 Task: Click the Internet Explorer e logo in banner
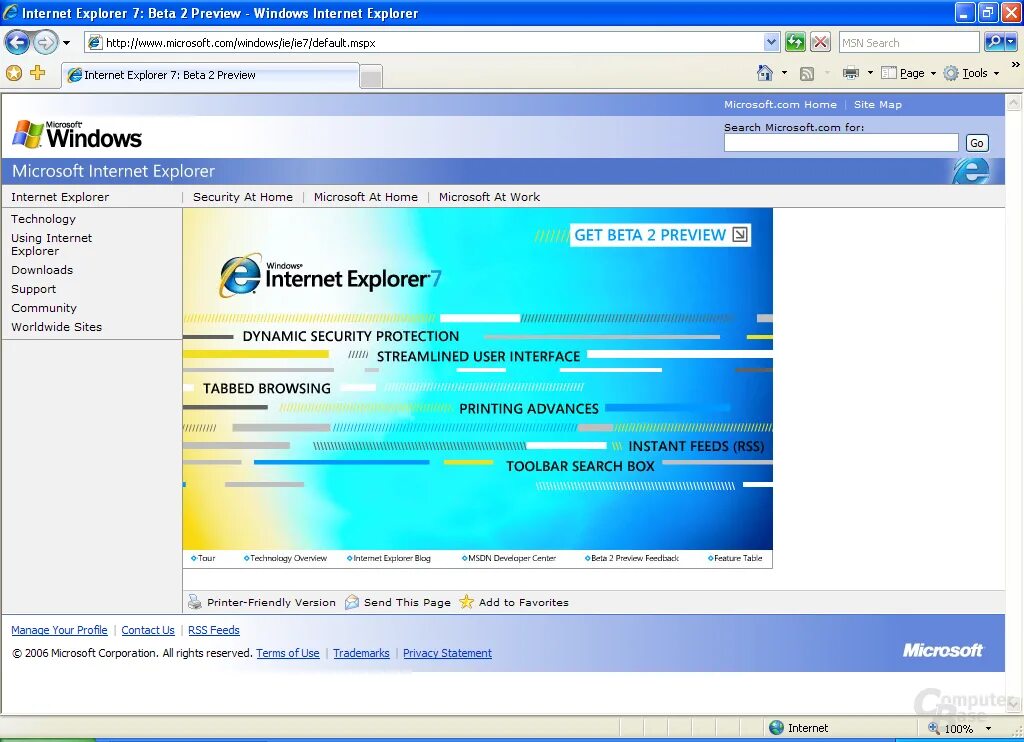[970, 171]
